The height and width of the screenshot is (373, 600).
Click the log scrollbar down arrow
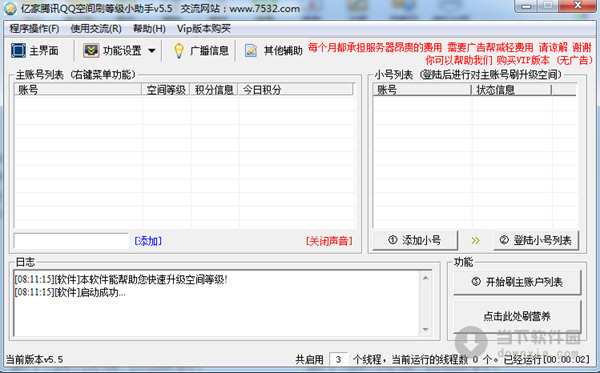[x=426, y=329]
